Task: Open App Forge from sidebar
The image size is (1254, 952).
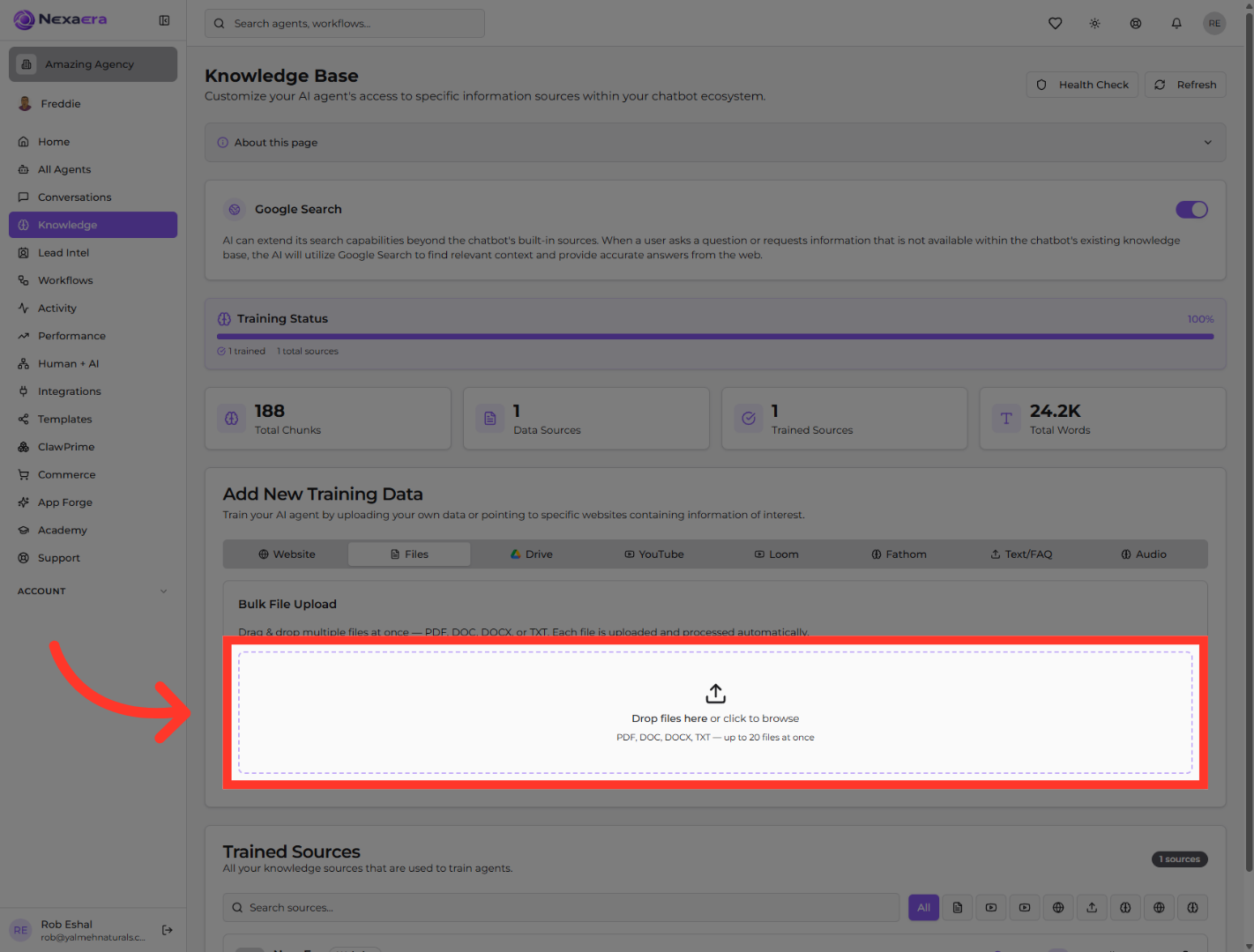Action: point(93,502)
